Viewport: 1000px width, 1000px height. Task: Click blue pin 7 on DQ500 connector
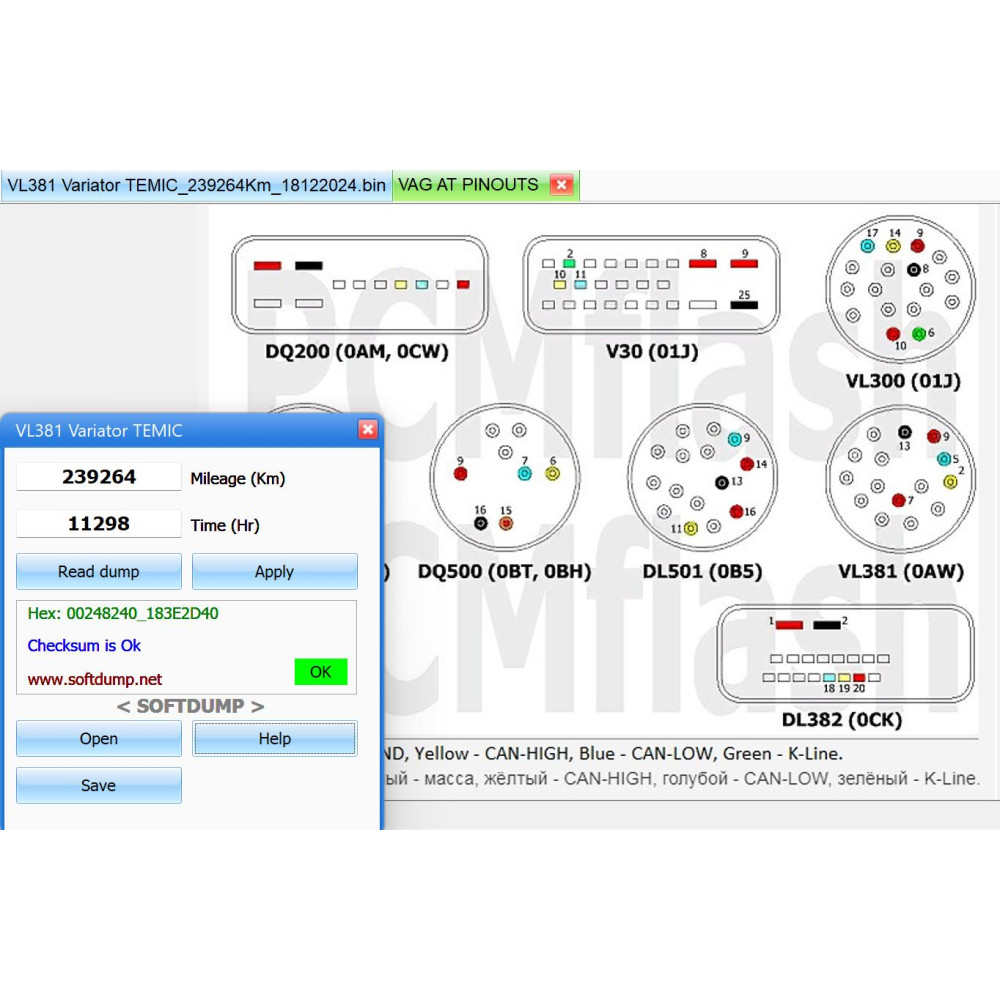pyautogui.click(x=525, y=473)
